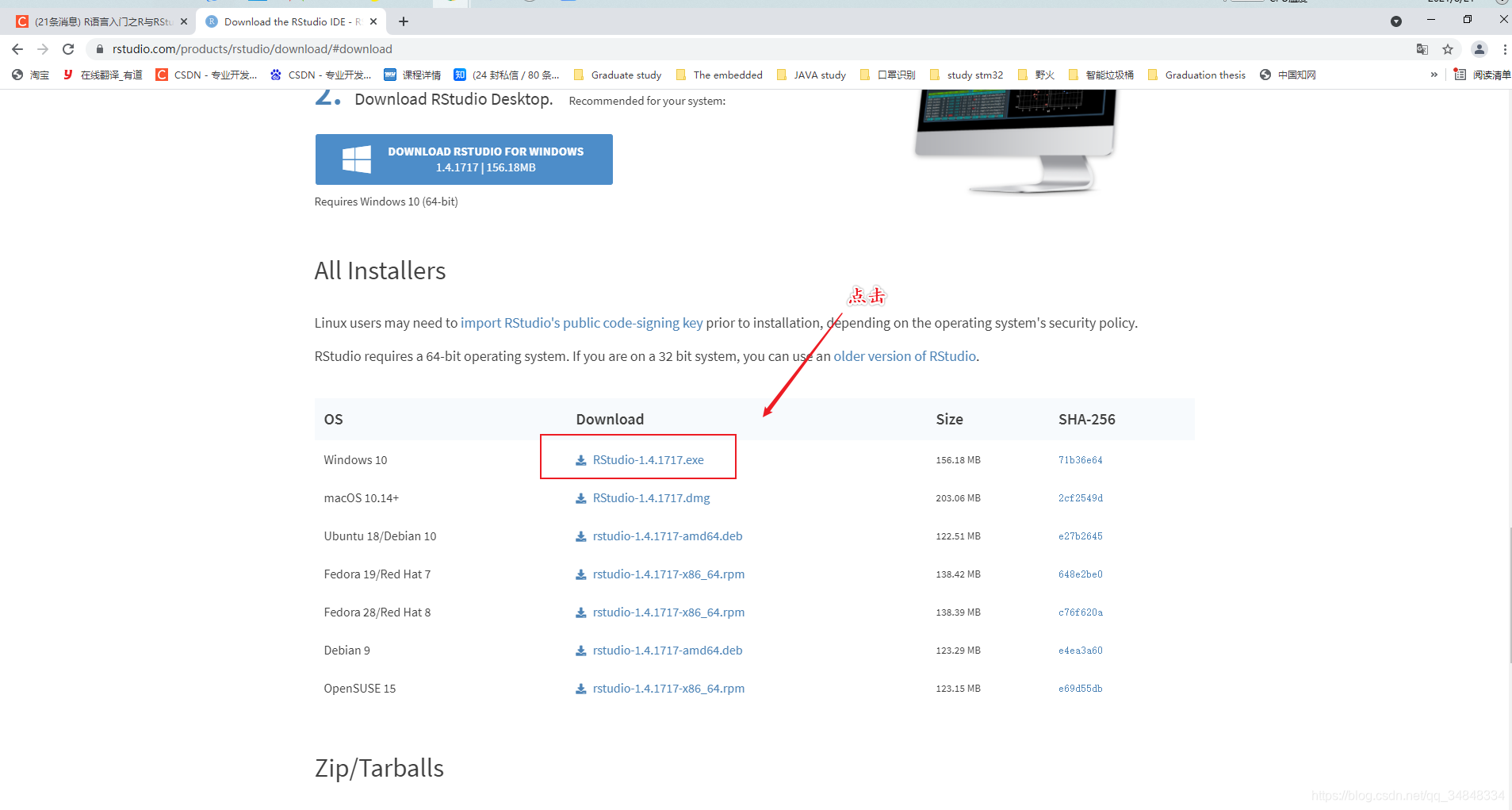
Task: Download the Debian 9 amd64.deb file
Action: coord(668,651)
